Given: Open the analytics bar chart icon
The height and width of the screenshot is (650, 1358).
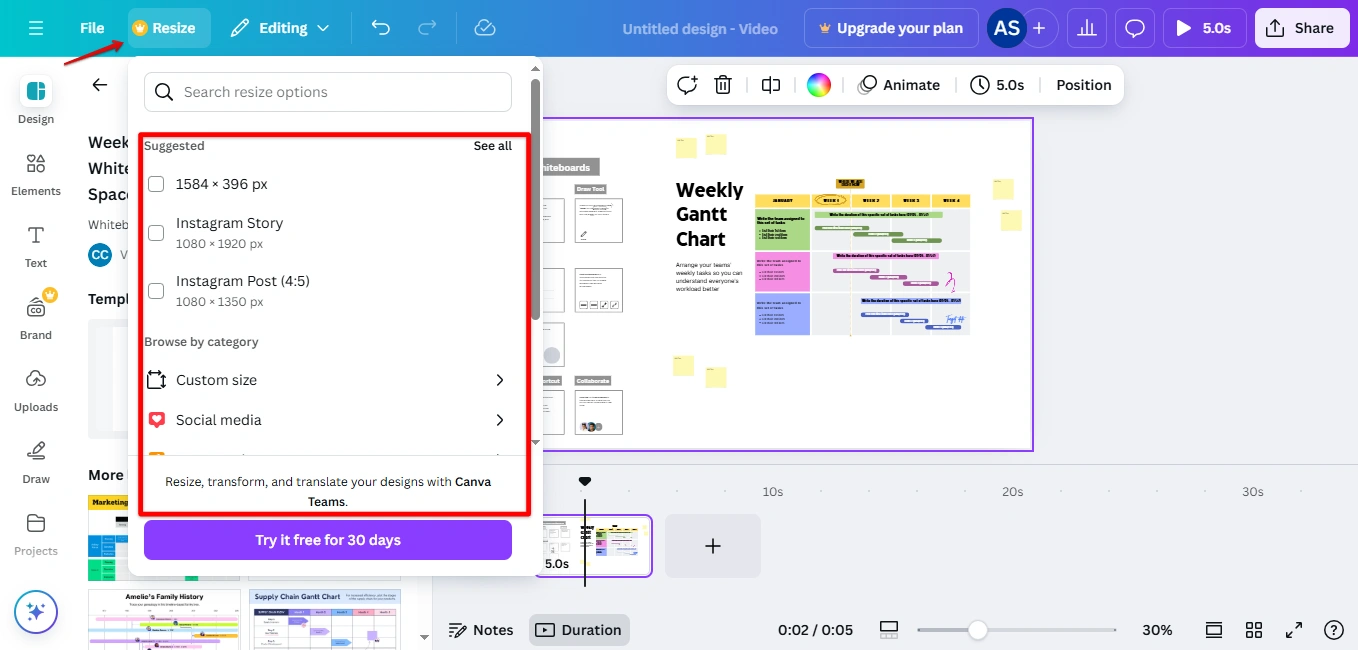Looking at the screenshot, I should click(1087, 28).
